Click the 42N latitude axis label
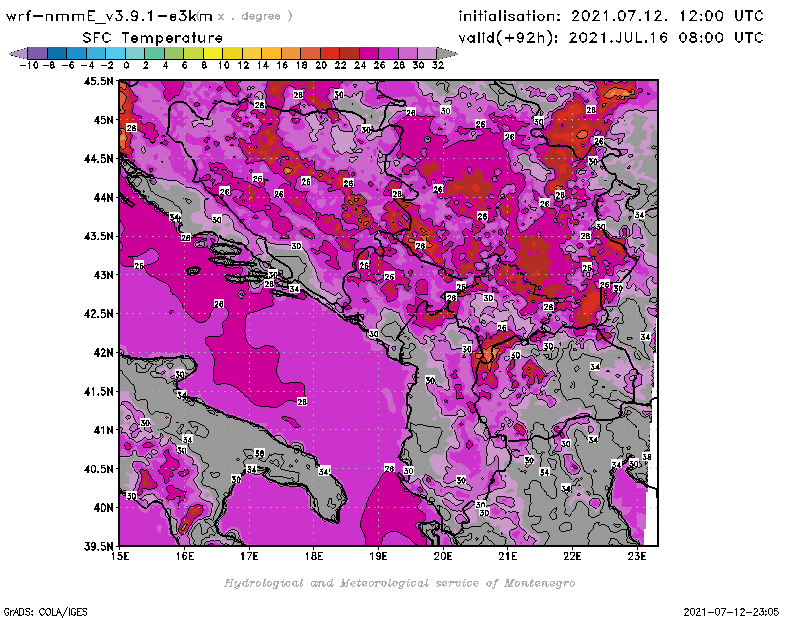The height and width of the screenshot is (618, 800). (104, 353)
